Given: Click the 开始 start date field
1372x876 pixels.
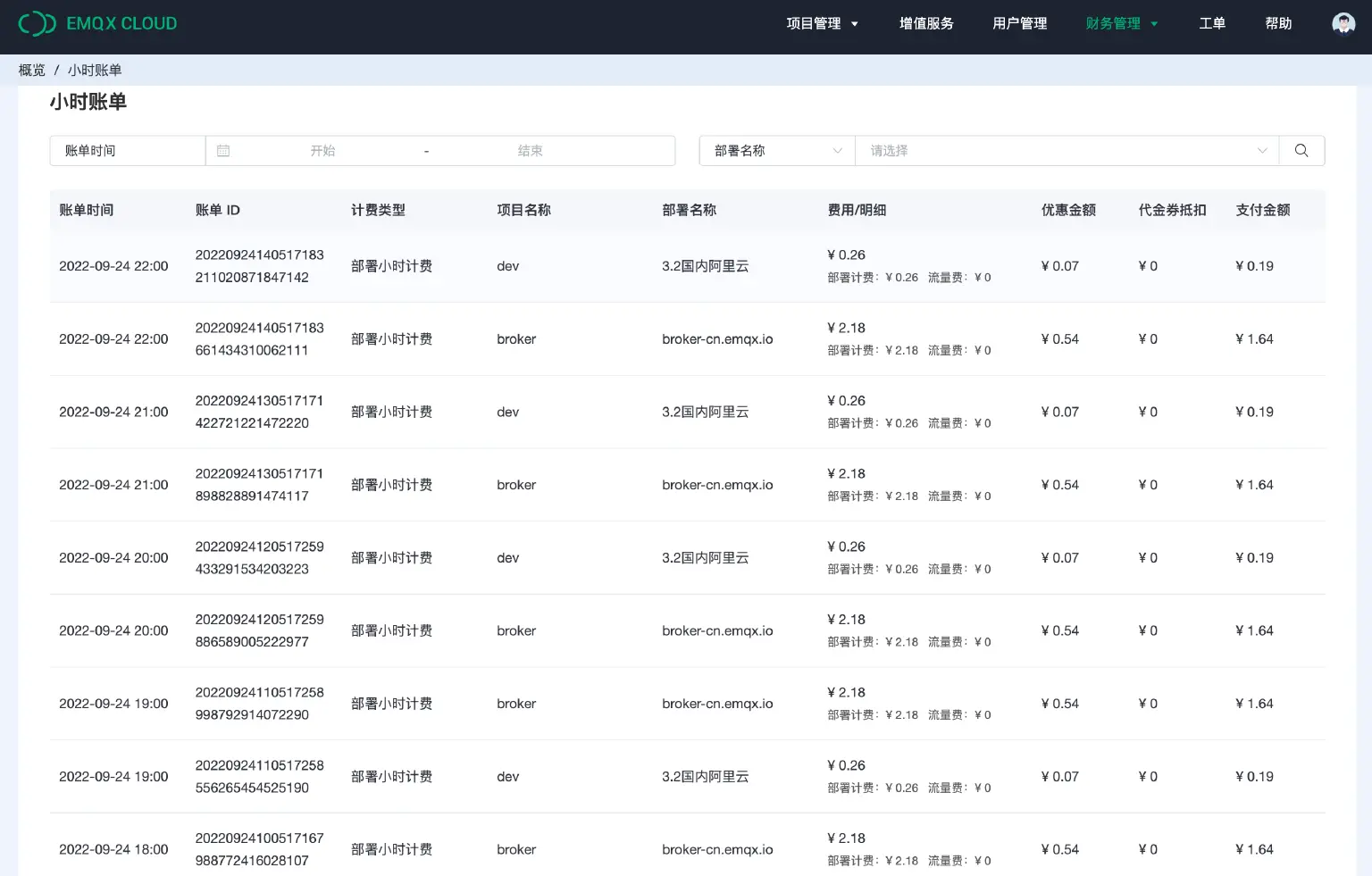Looking at the screenshot, I should click(324, 150).
